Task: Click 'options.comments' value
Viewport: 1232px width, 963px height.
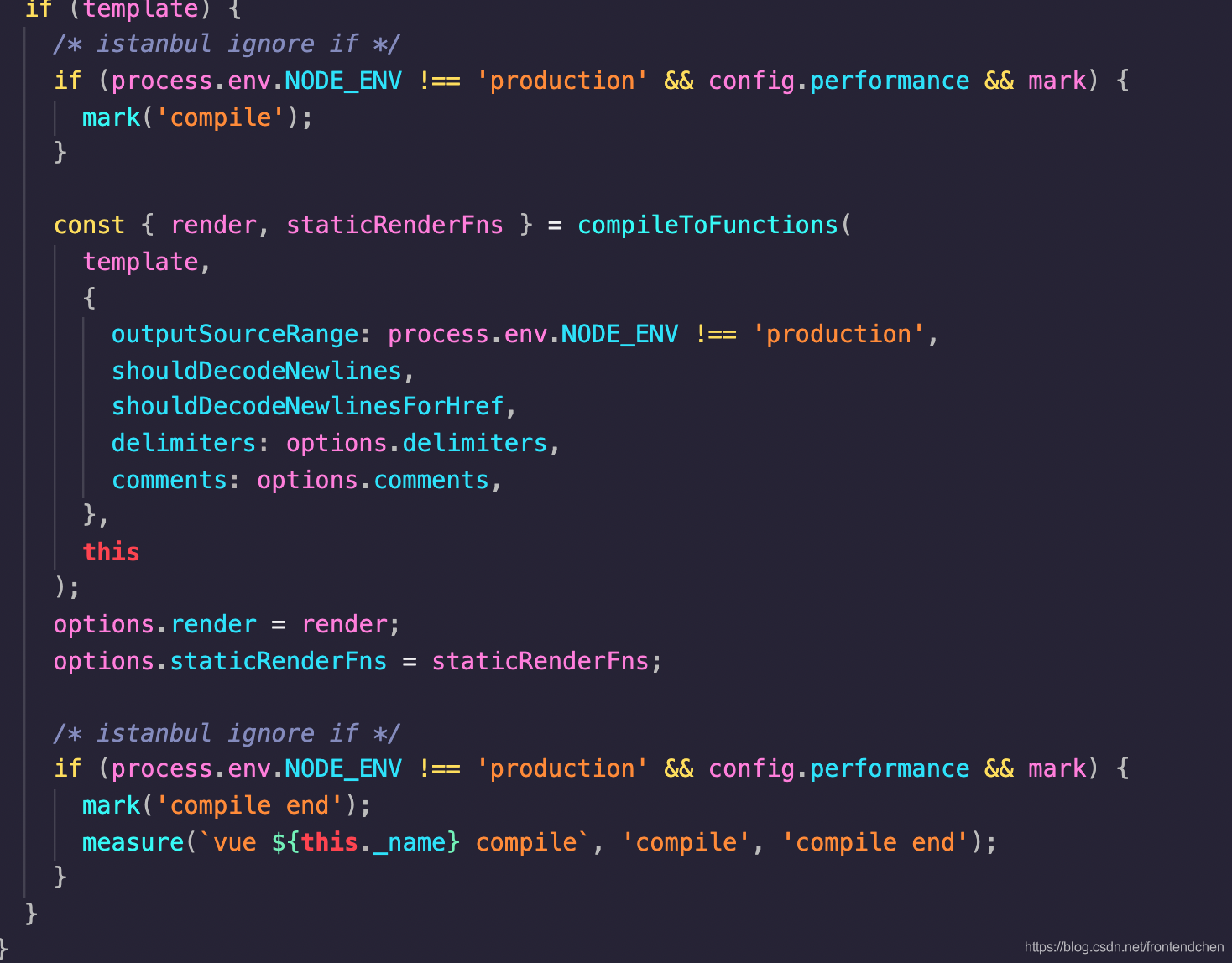Action: point(373,480)
